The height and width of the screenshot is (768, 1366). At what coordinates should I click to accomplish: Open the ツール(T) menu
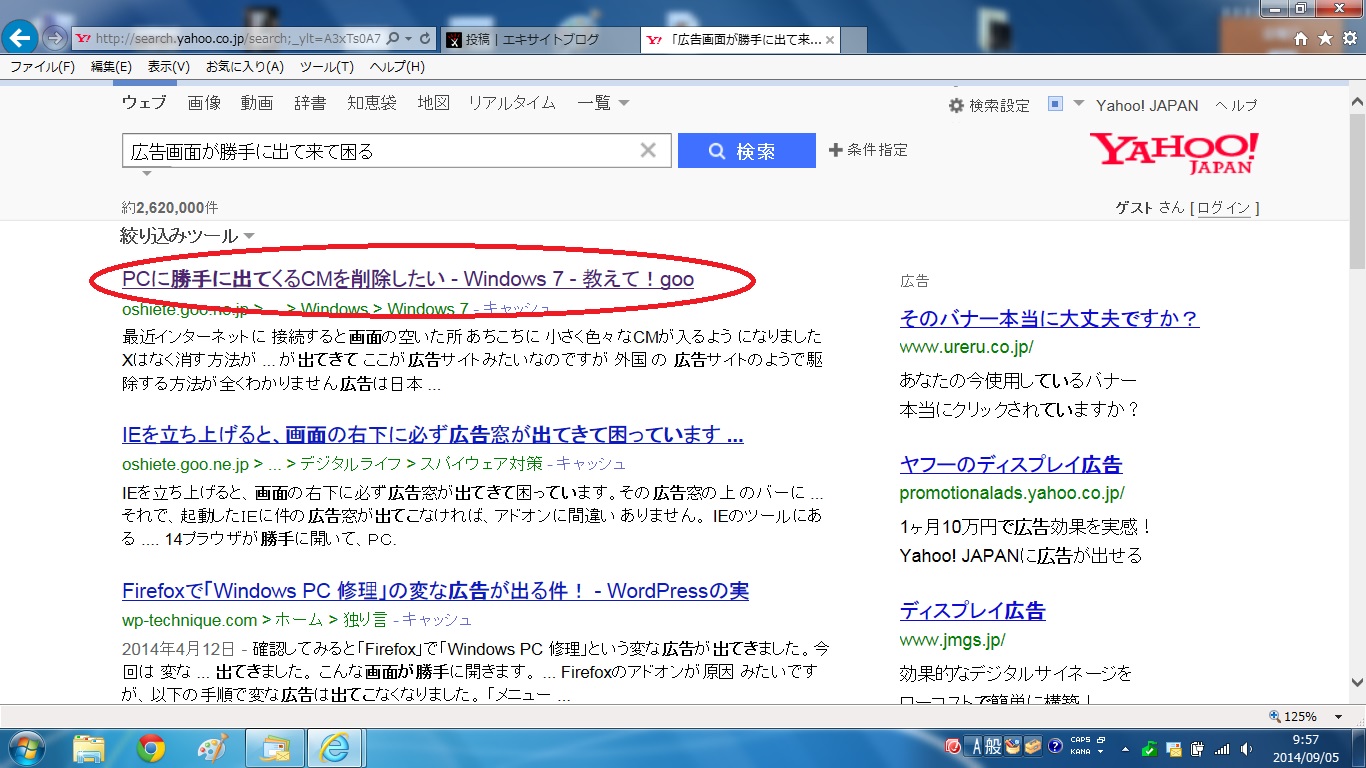[x=327, y=67]
